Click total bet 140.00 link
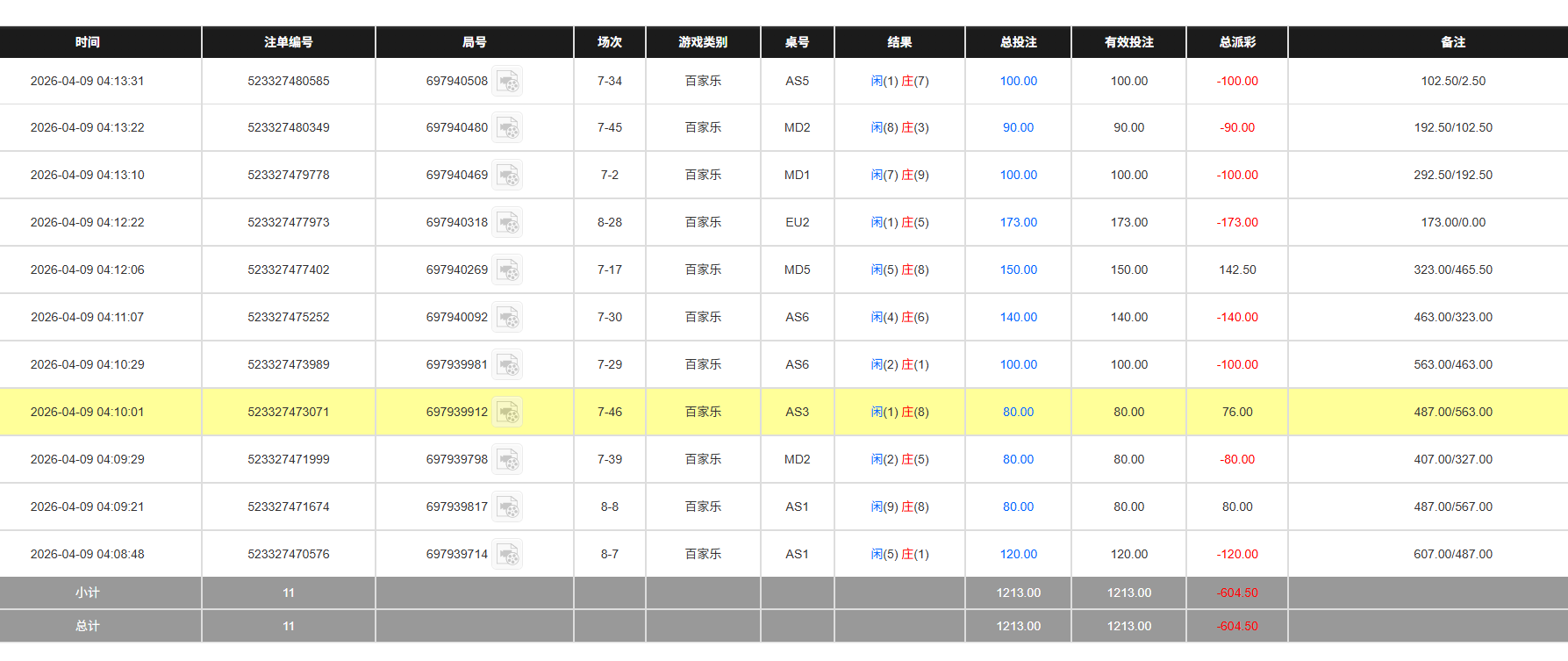The height and width of the screenshot is (661, 1568). pos(1019,318)
